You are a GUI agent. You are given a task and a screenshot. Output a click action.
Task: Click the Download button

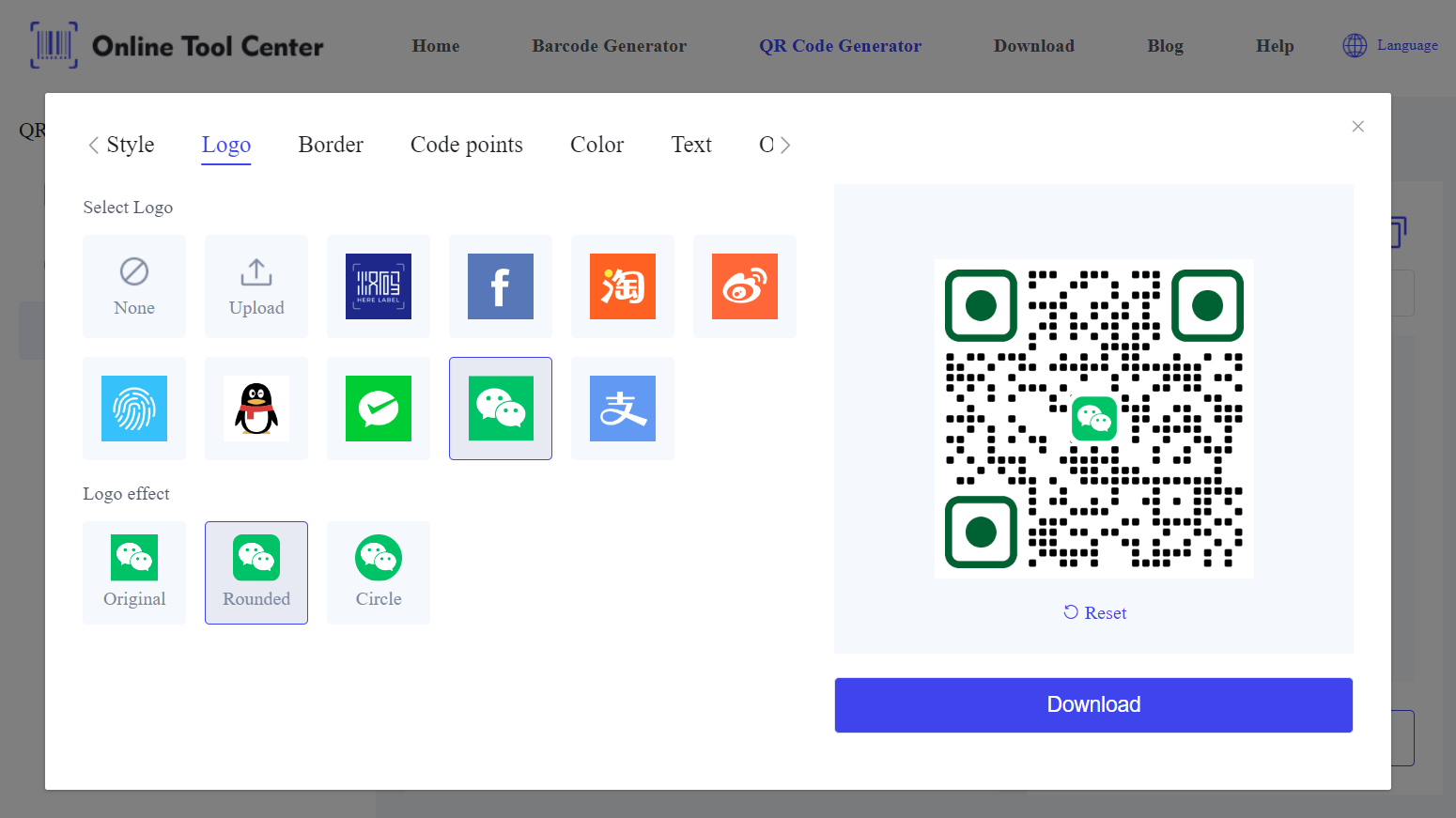[1093, 705]
